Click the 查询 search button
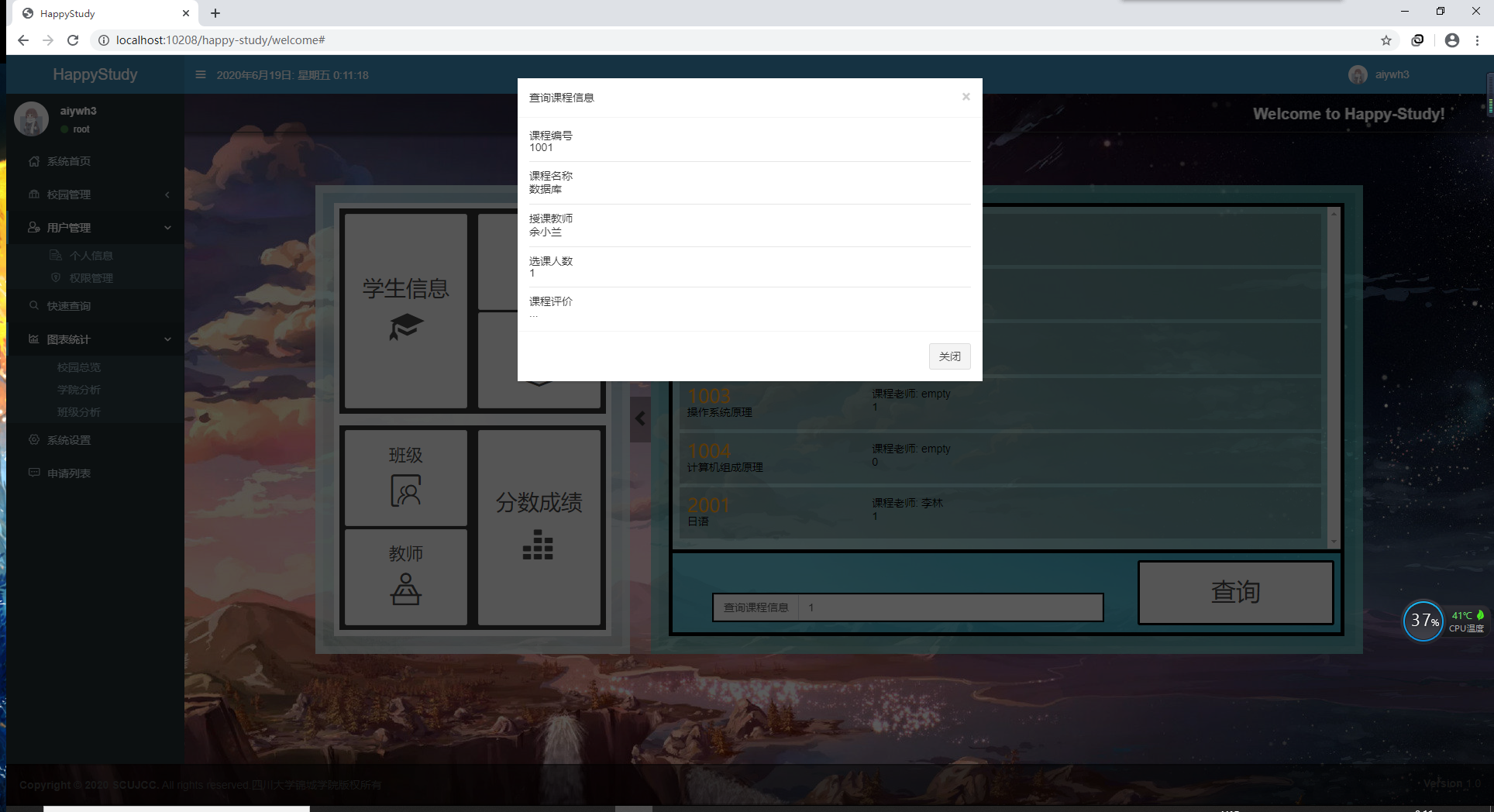 (x=1235, y=593)
